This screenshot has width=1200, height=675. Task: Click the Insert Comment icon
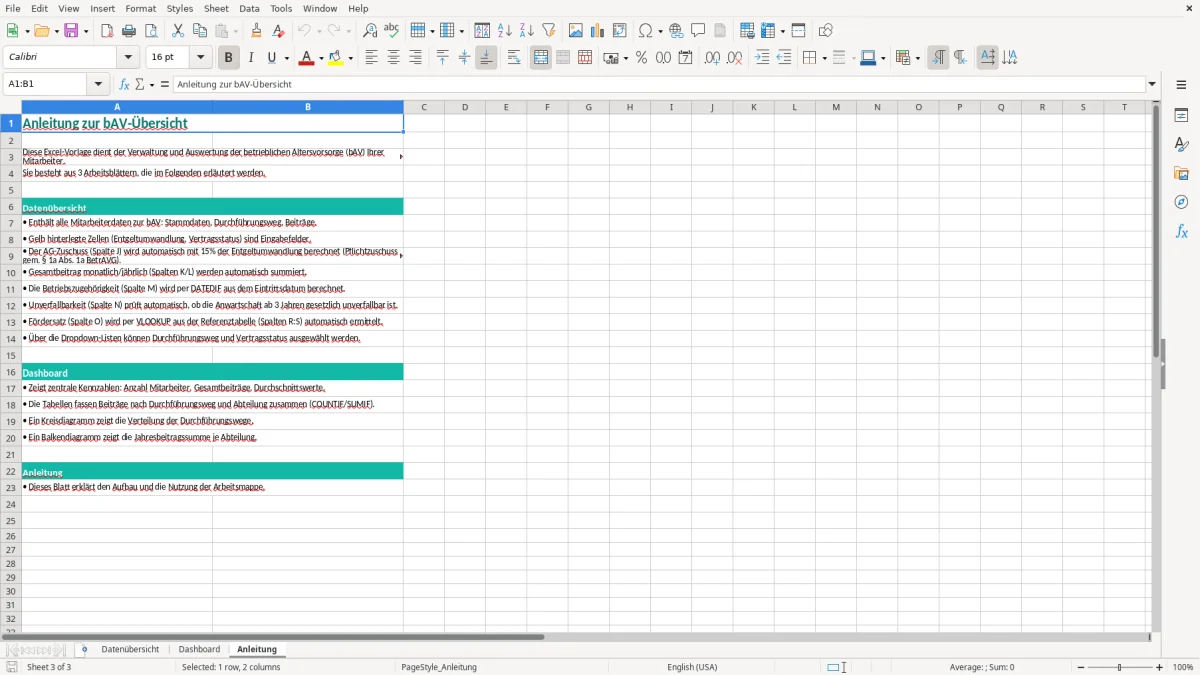(698, 31)
